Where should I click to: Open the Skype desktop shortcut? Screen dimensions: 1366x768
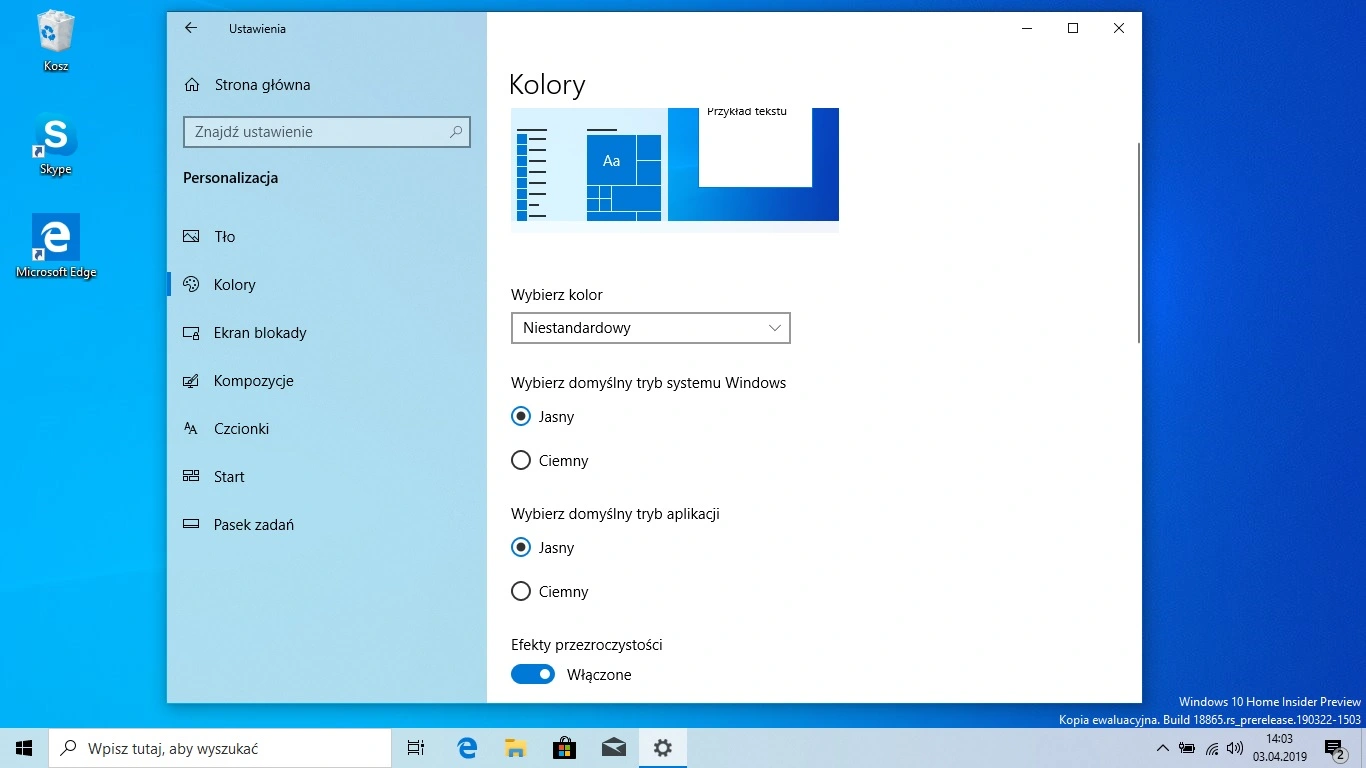[55, 143]
